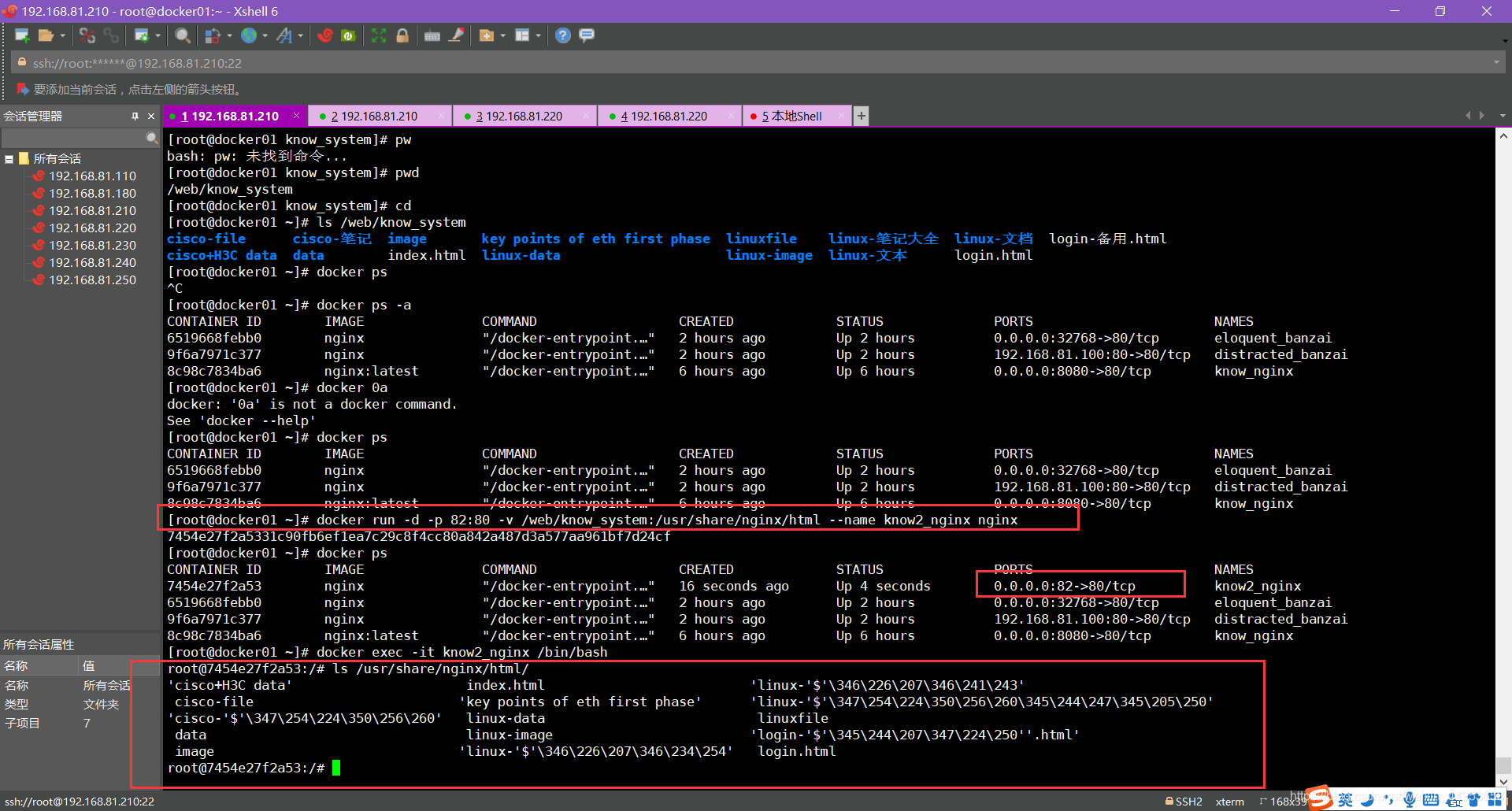
Task: Click the search icon in session manager
Action: click(x=151, y=138)
